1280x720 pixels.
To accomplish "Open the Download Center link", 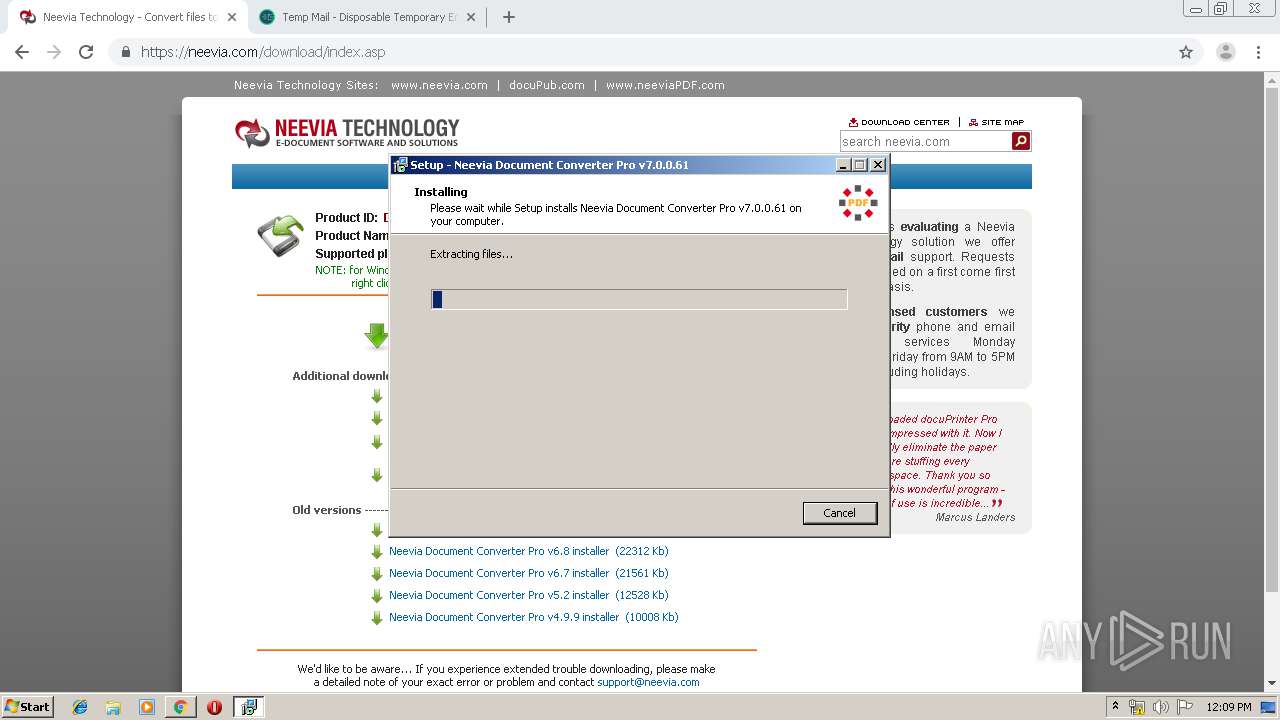I will (x=899, y=122).
